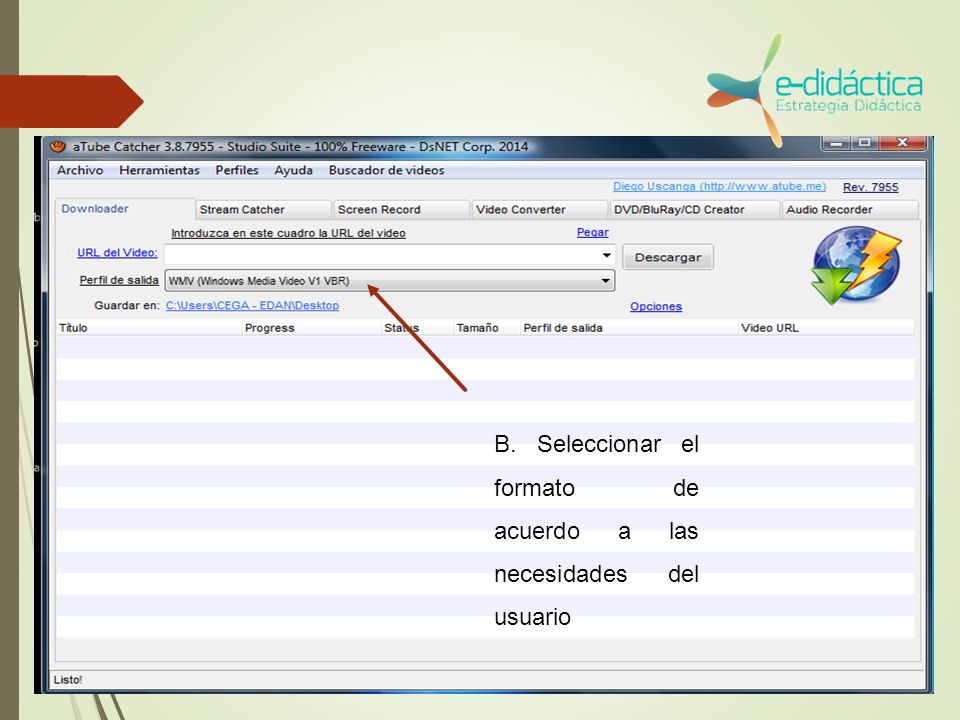Expand the URL history dropdown arrow
This screenshot has height=720, width=960.
pyautogui.click(x=606, y=255)
